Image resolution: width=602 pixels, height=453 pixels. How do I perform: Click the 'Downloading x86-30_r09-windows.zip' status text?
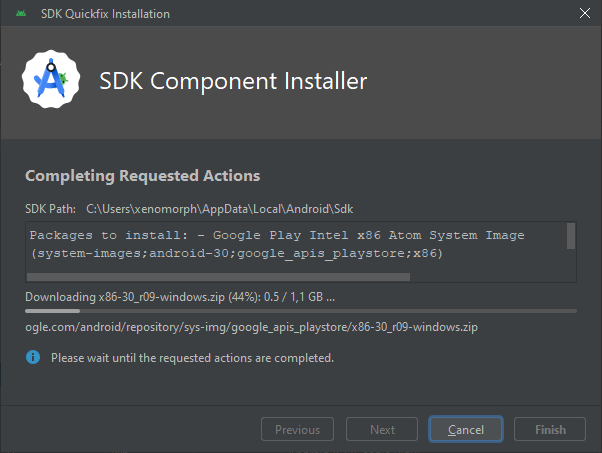click(180, 297)
